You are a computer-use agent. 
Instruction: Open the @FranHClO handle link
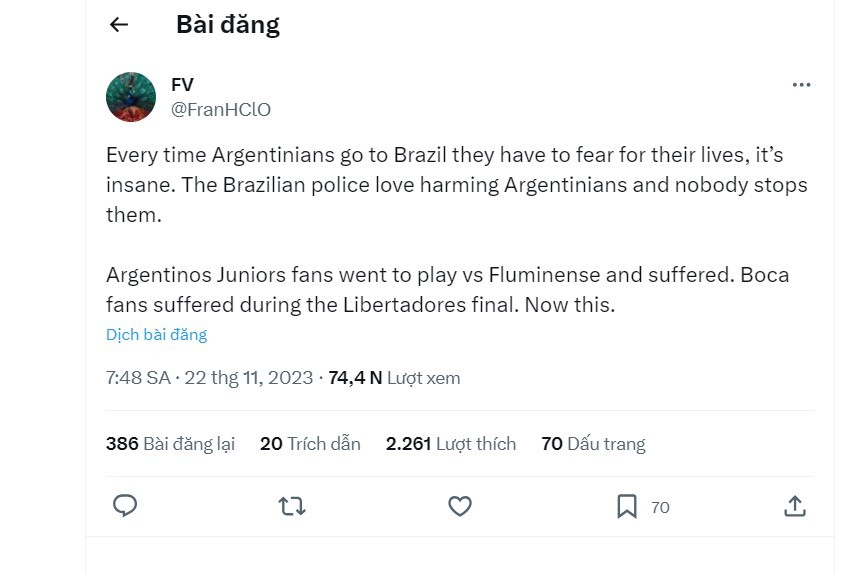[x=221, y=110]
